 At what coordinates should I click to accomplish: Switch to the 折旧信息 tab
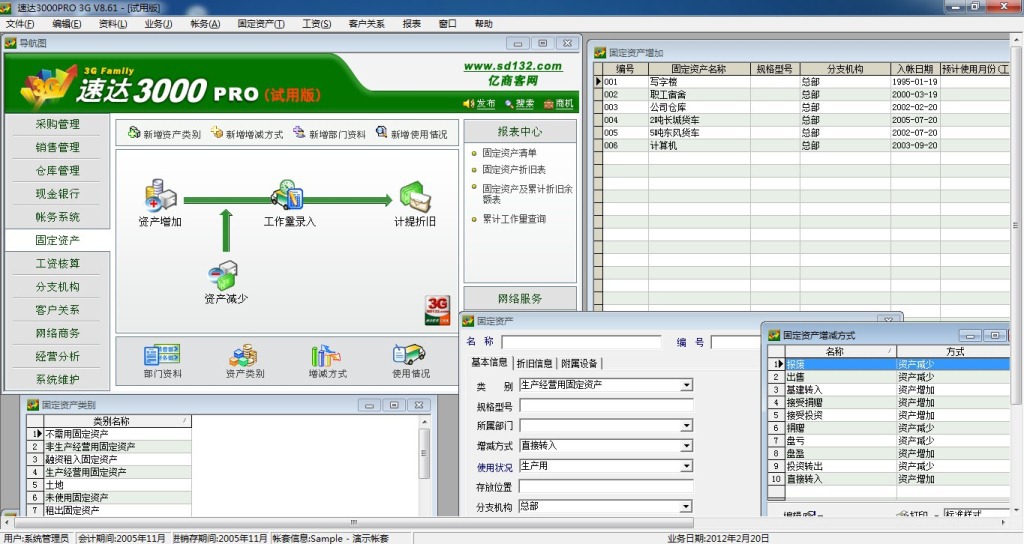tap(534, 364)
